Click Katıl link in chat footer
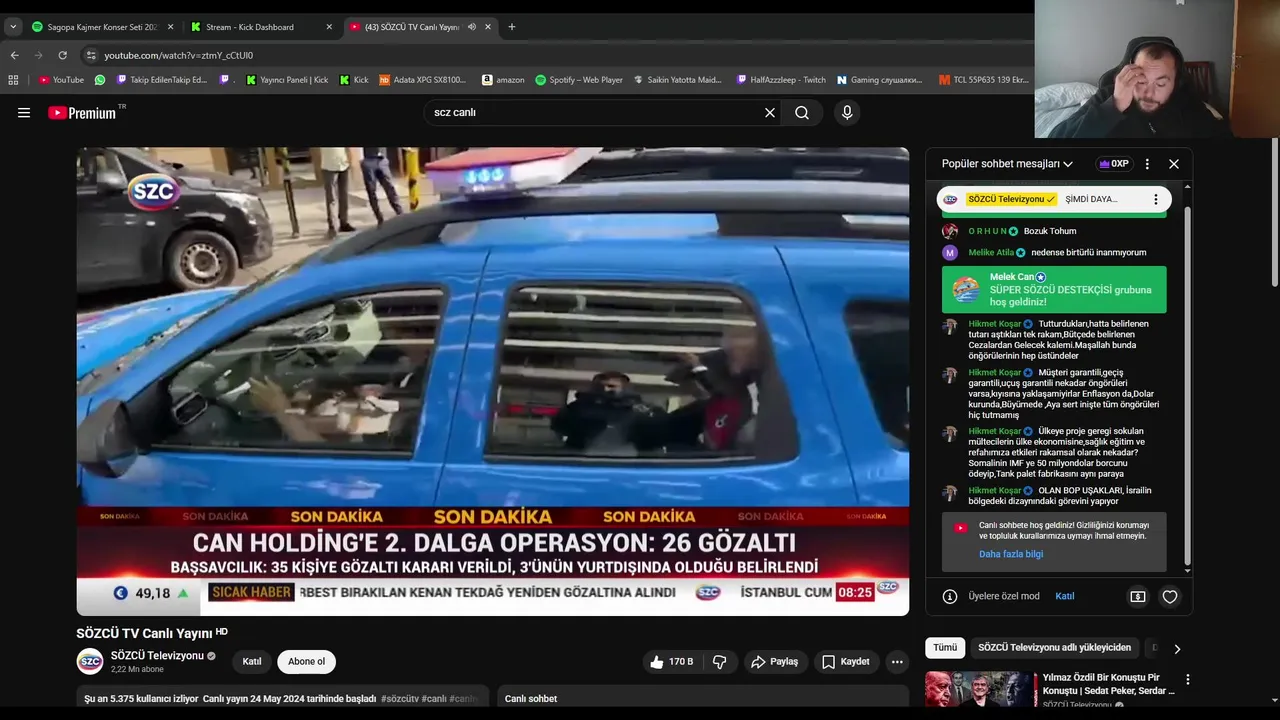 (x=1065, y=596)
